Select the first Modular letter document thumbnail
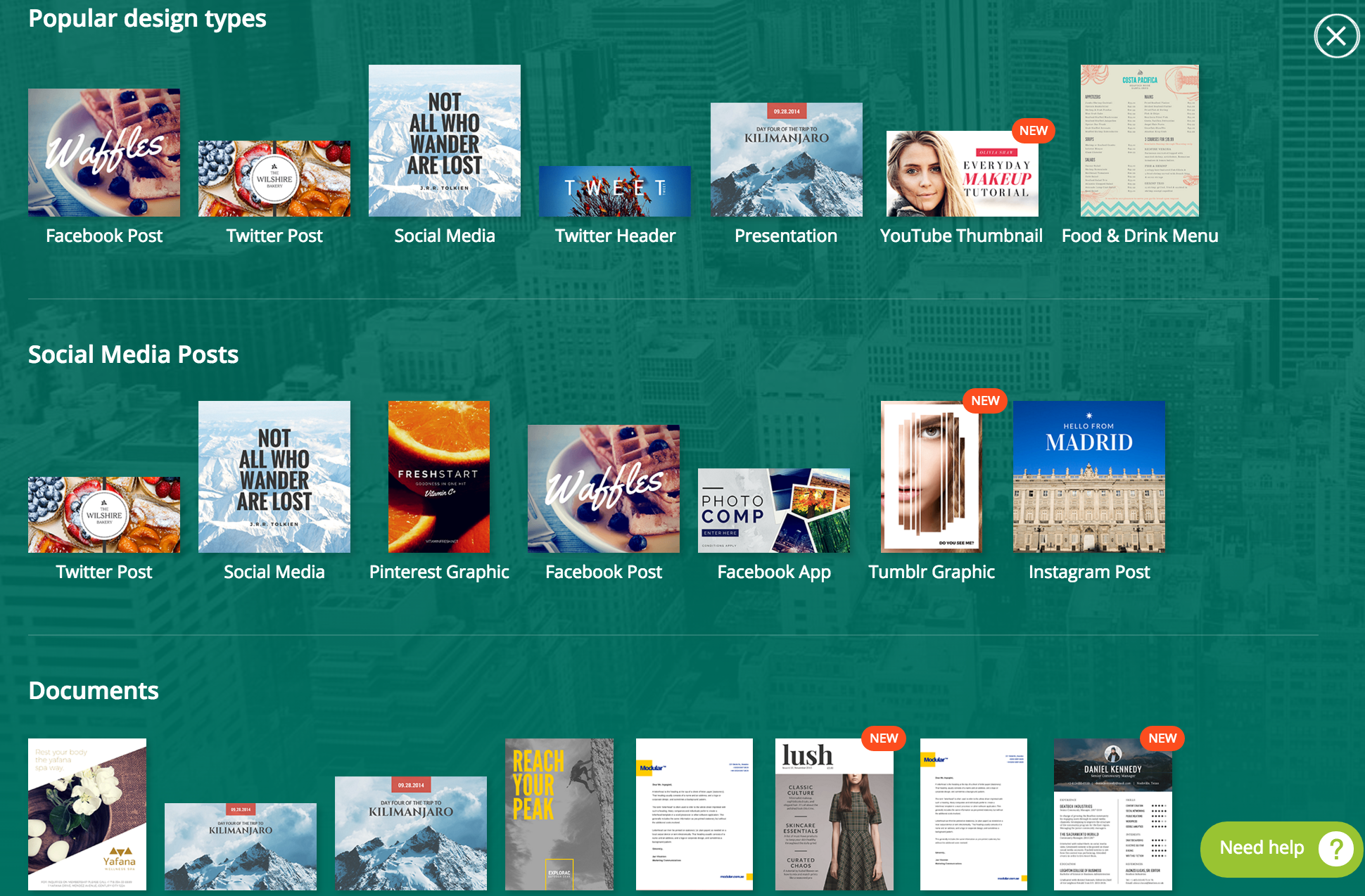The image size is (1365, 896). click(694, 814)
